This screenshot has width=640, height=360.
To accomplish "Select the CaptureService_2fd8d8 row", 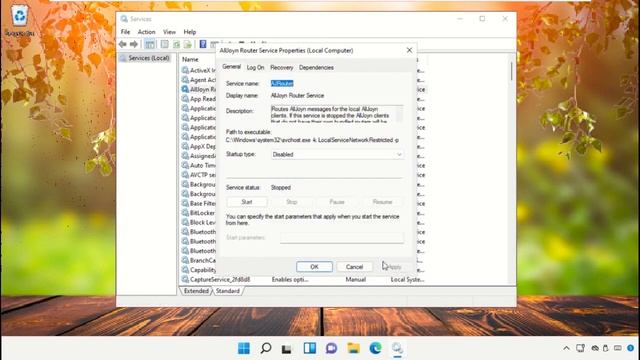I will 216,280.
